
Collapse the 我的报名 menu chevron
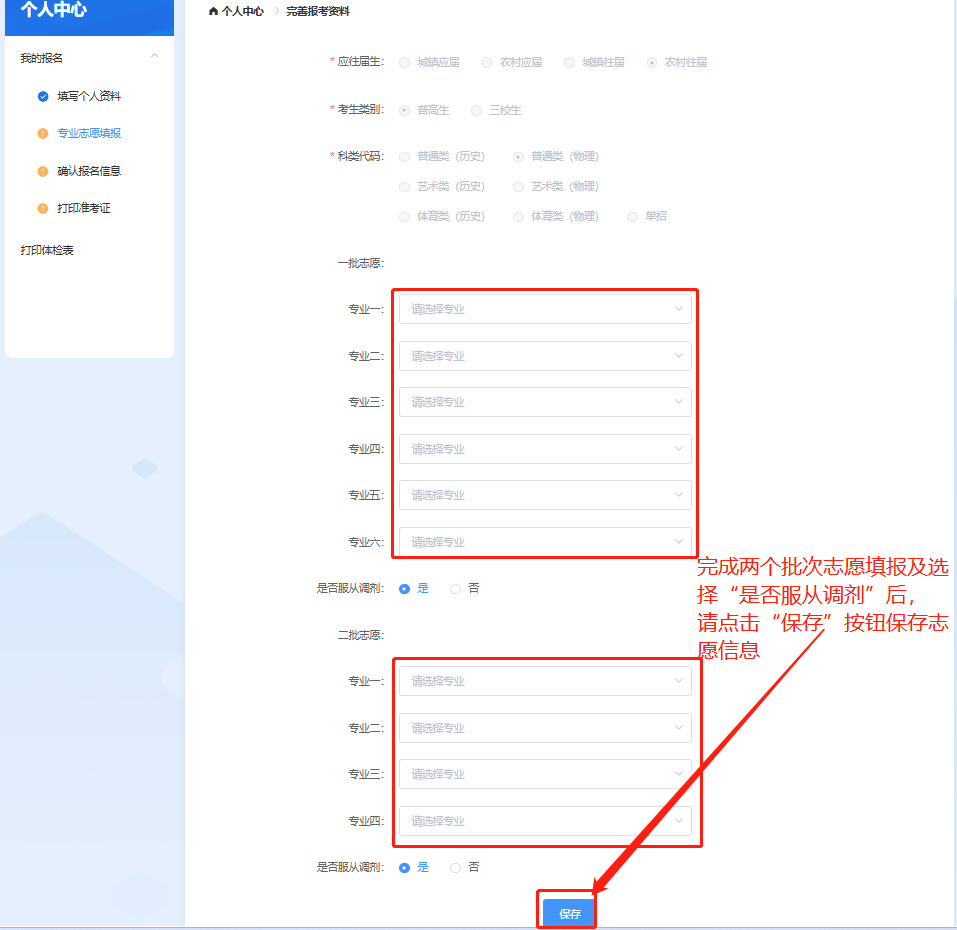(154, 57)
